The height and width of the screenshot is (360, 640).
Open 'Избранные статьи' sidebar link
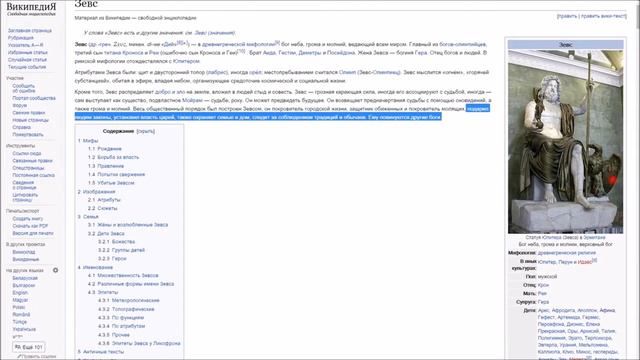tap(28, 53)
